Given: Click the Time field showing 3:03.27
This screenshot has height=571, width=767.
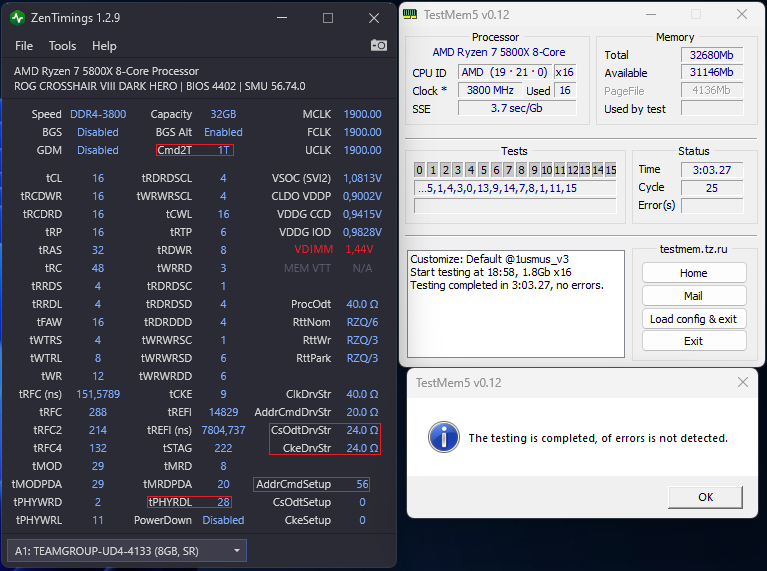Looking at the screenshot, I should point(712,170).
